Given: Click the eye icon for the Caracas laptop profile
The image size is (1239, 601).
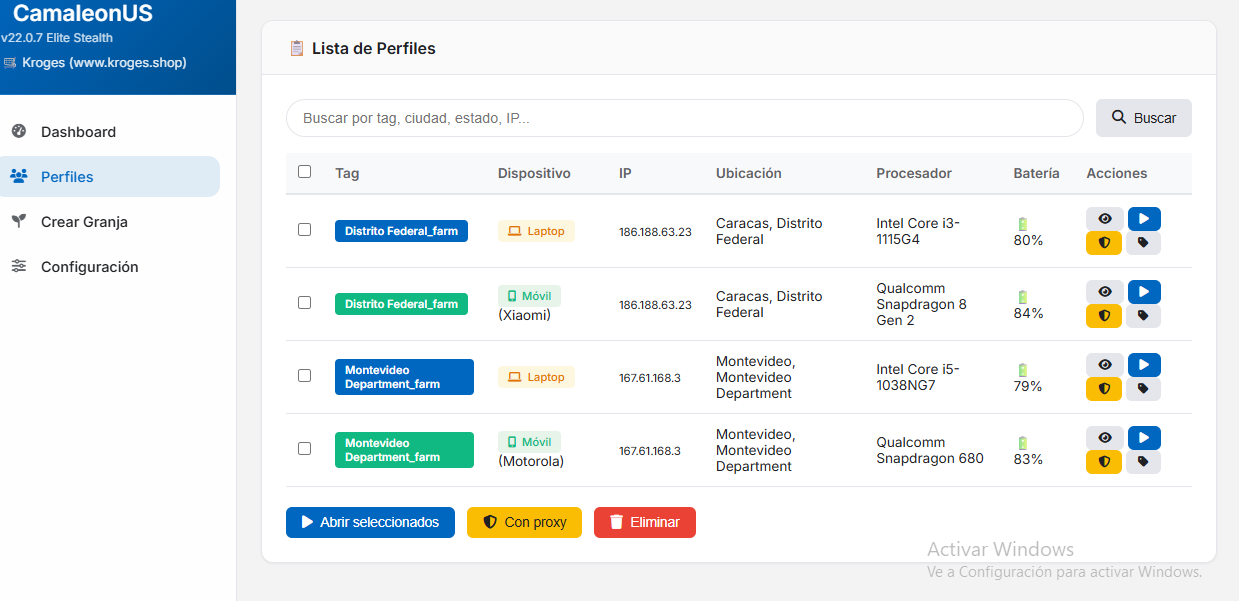Looking at the screenshot, I should coord(1104,219).
